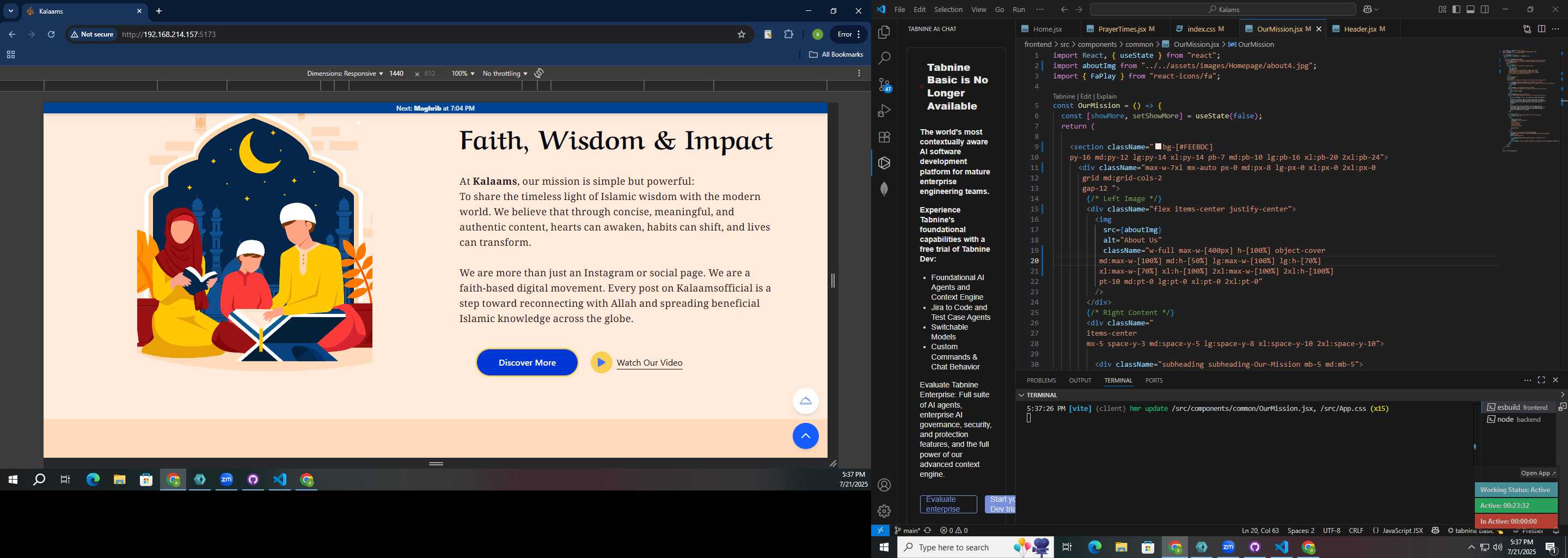This screenshot has height=558, width=1568.
Task: Open Chrome Extensions puzzle icon
Action: (x=789, y=35)
